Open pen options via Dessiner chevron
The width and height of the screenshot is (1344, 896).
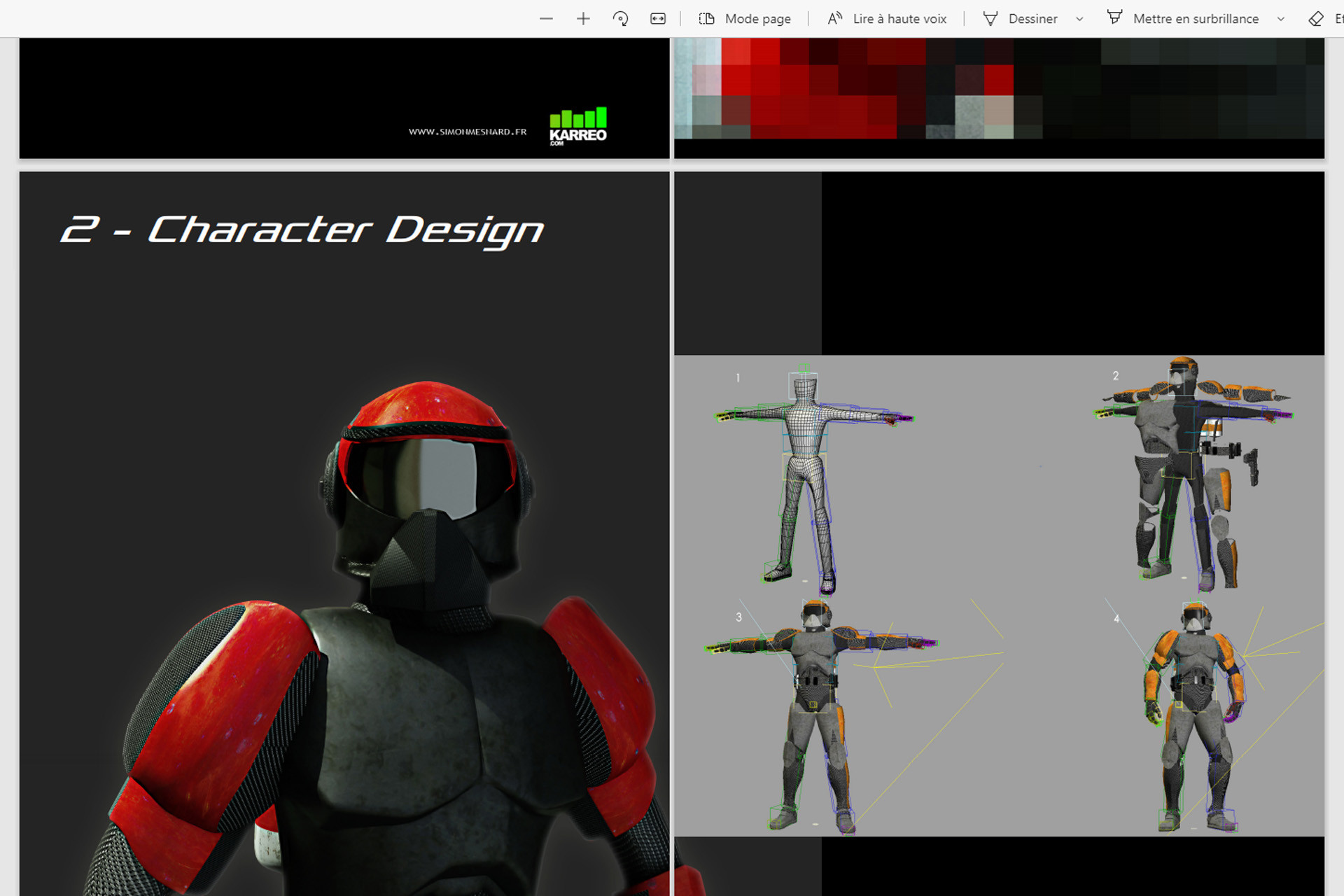[x=1080, y=19]
